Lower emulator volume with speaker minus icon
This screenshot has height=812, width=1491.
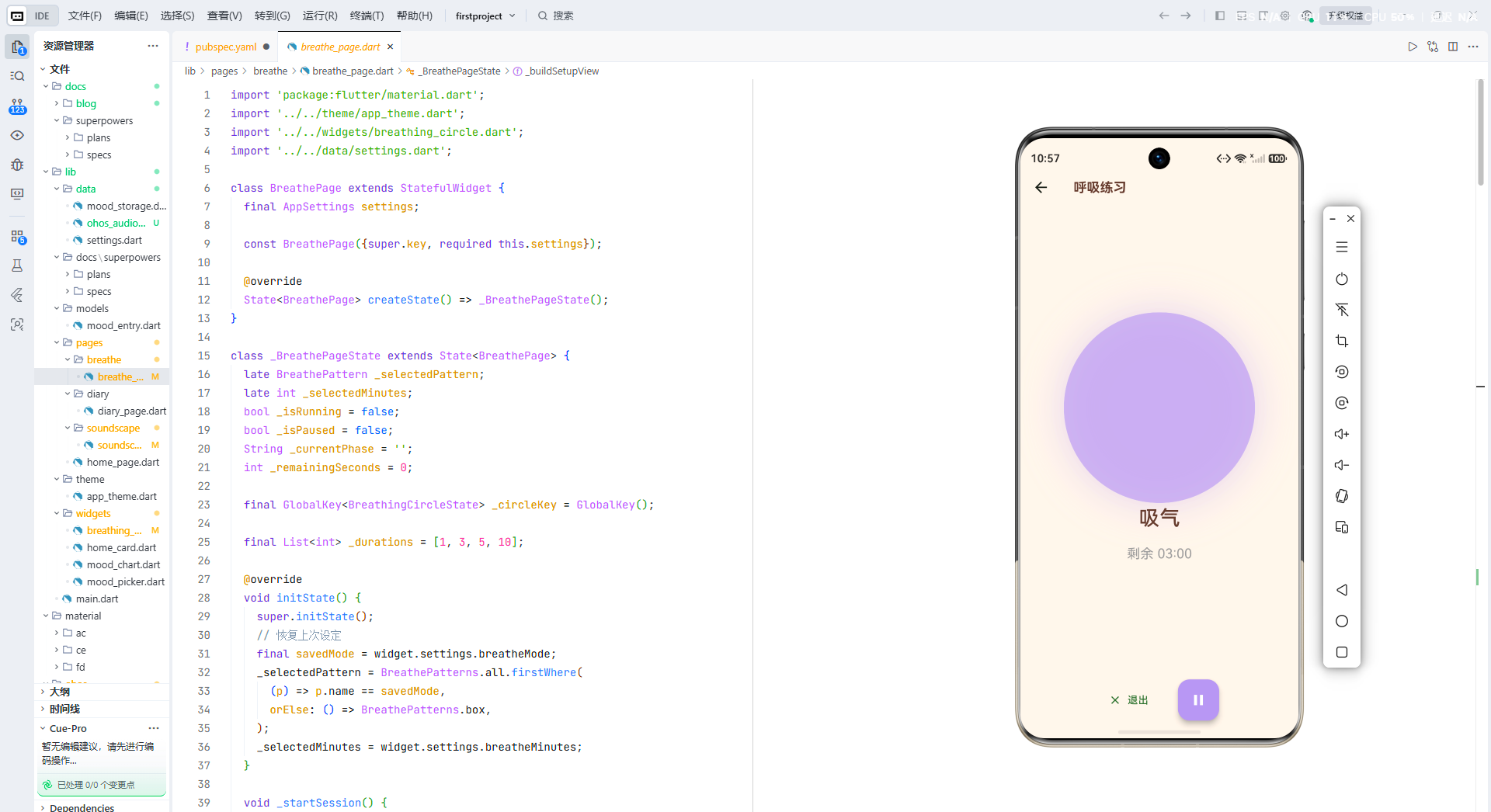1342,465
